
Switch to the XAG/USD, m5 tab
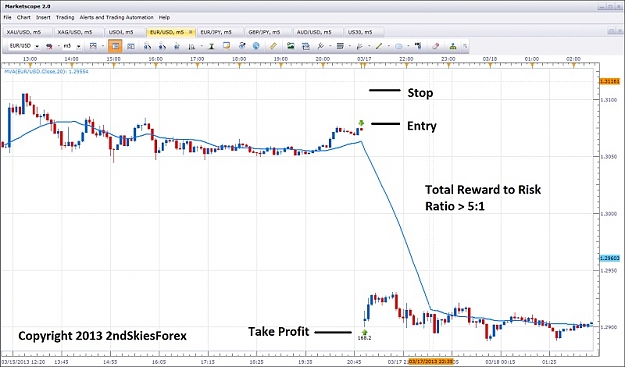click(78, 32)
